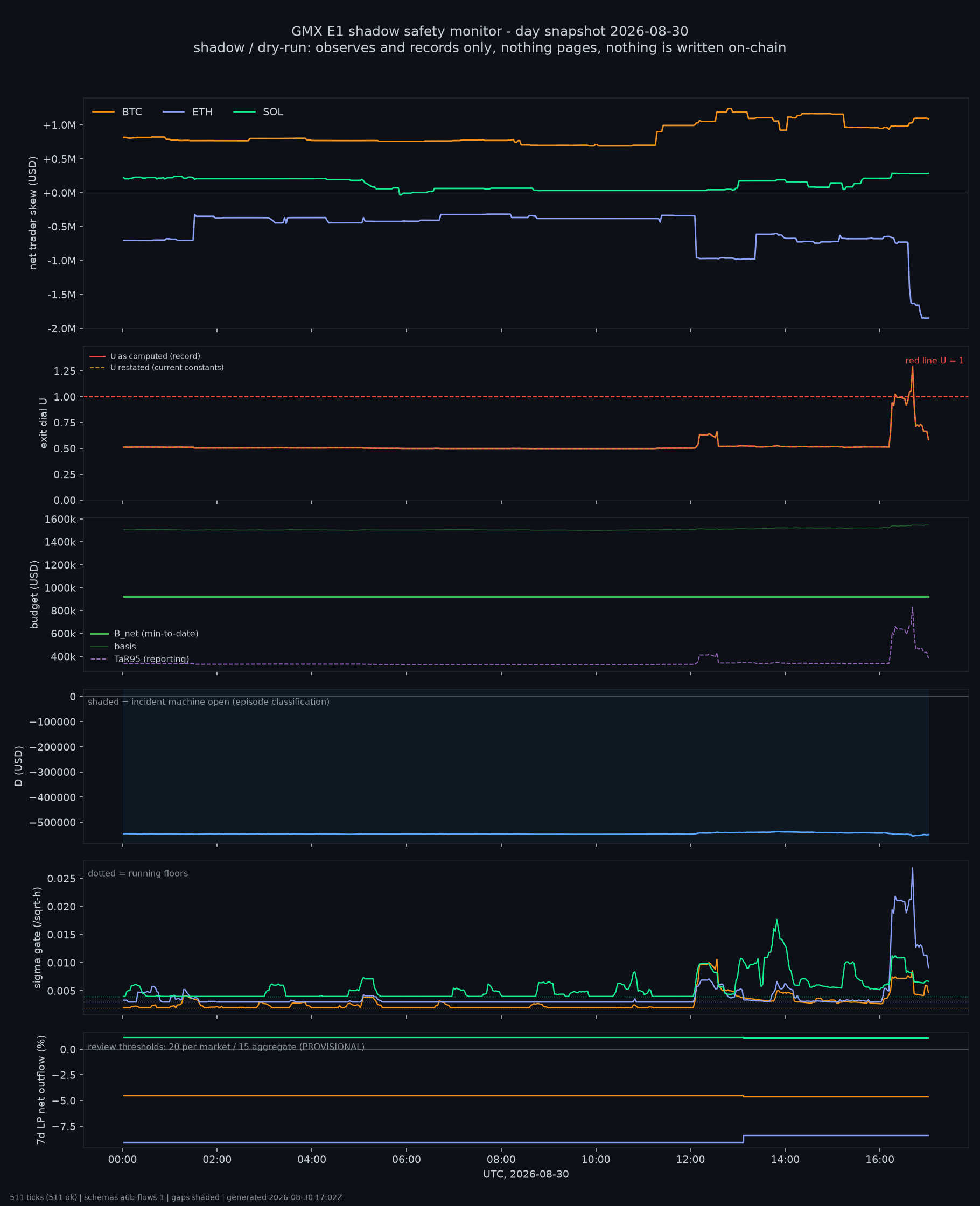Click the 'D (USD)' axis label
This screenshot has height=1206, width=980.
[x=19, y=766]
